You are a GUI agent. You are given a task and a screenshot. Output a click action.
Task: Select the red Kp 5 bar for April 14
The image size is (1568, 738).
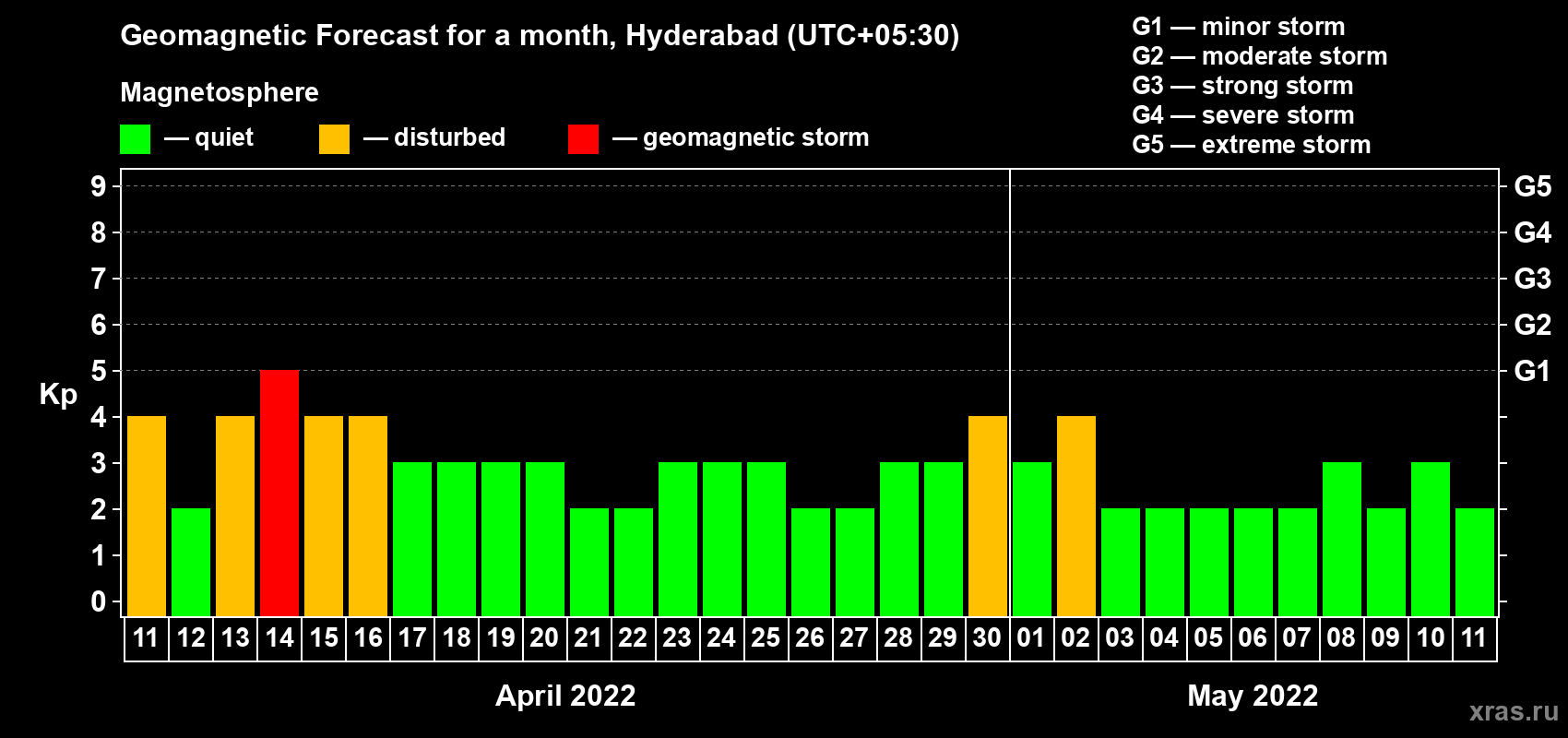coord(279,493)
